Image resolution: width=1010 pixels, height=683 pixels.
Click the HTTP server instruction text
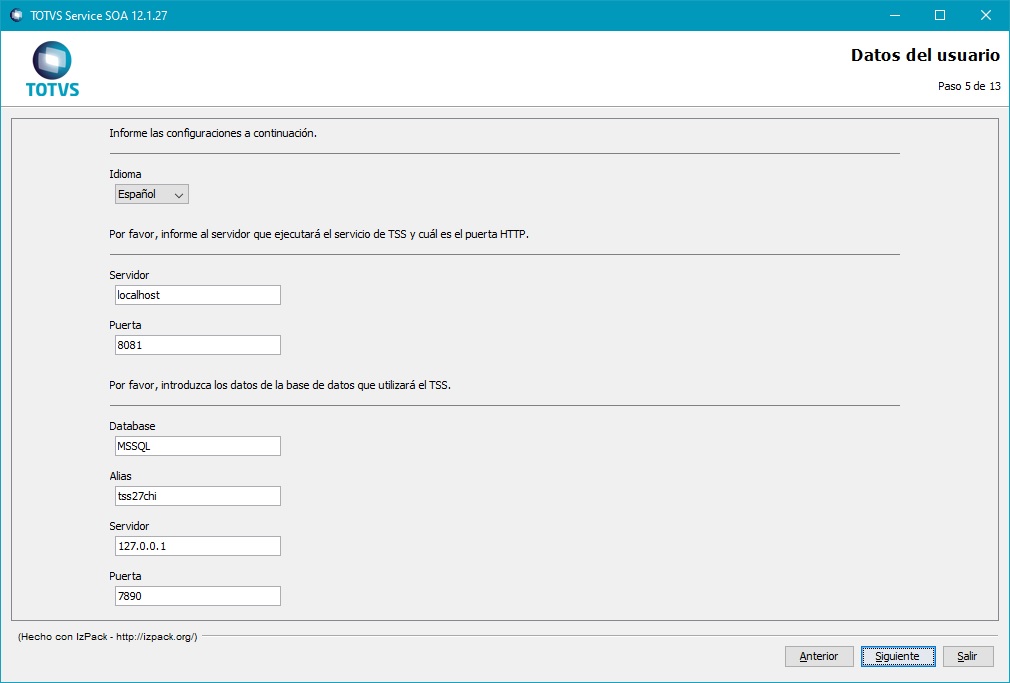tap(319, 235)
